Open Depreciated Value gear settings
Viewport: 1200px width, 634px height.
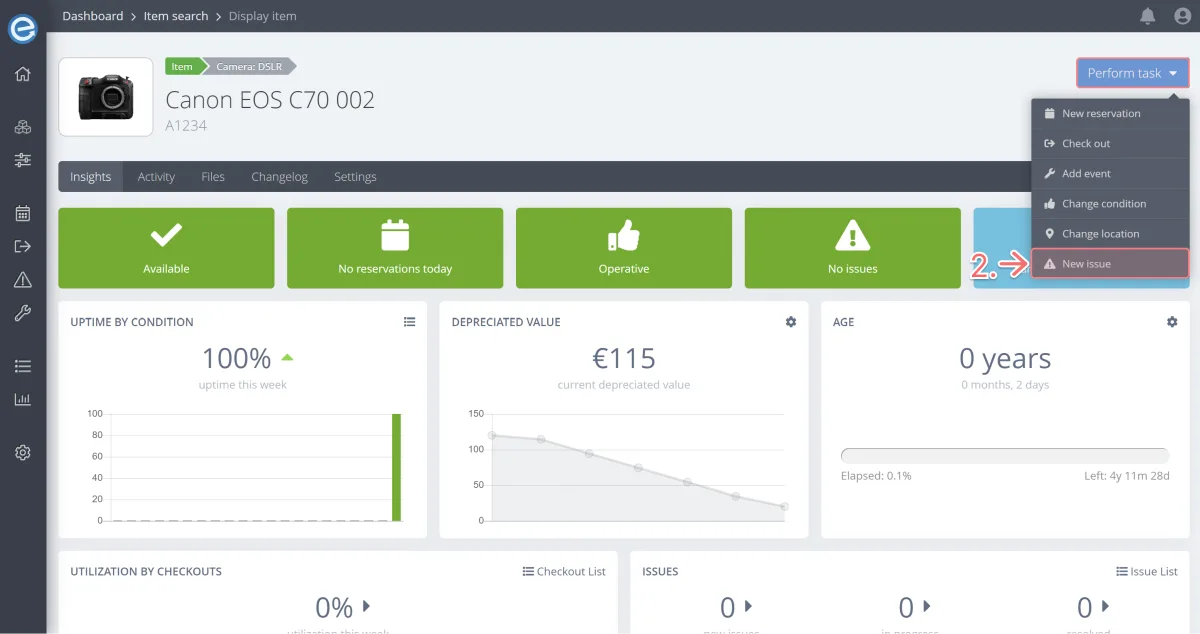pyautogui.click(x=791, y=322)
